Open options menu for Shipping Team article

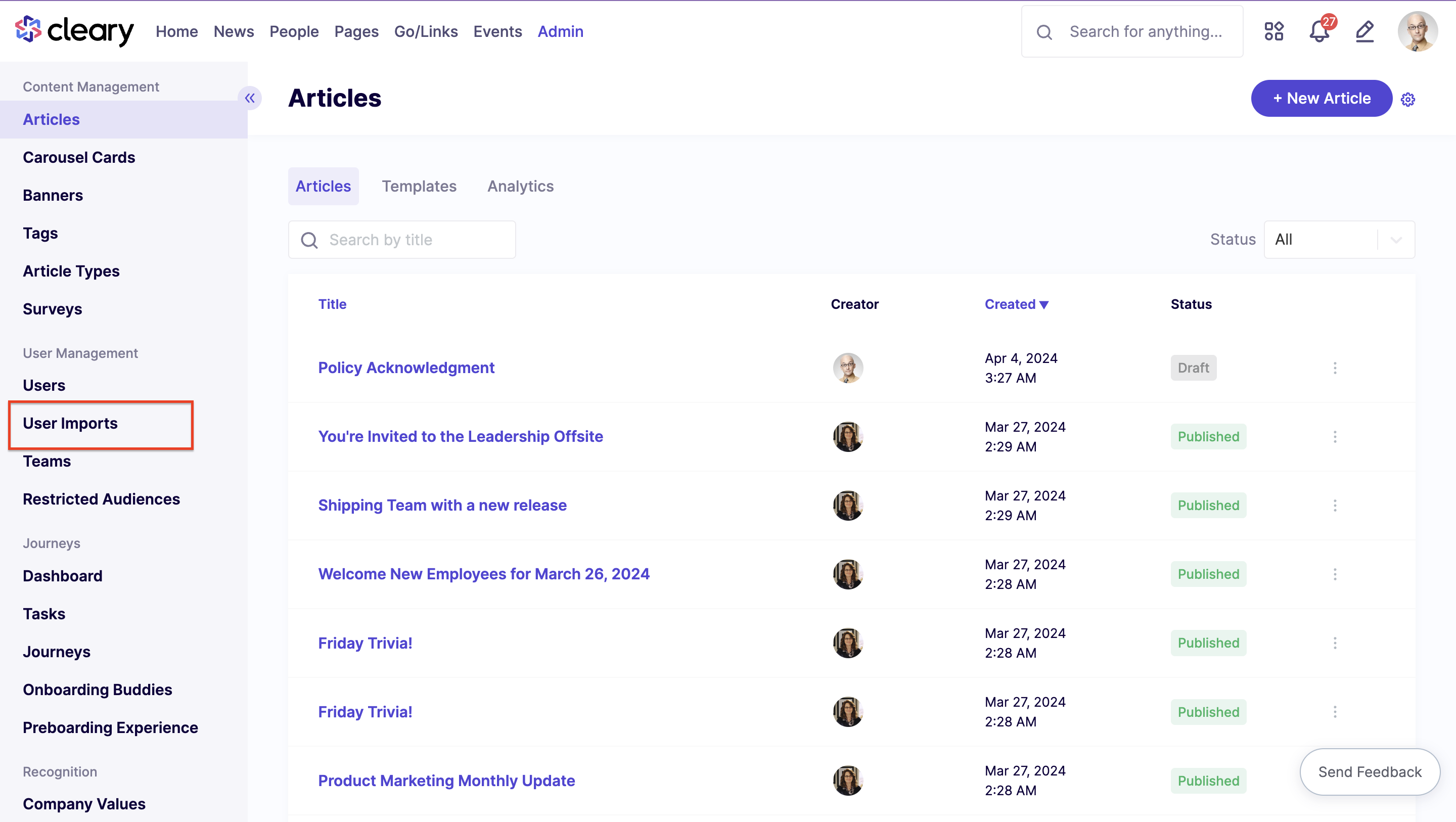(1335, 506)
